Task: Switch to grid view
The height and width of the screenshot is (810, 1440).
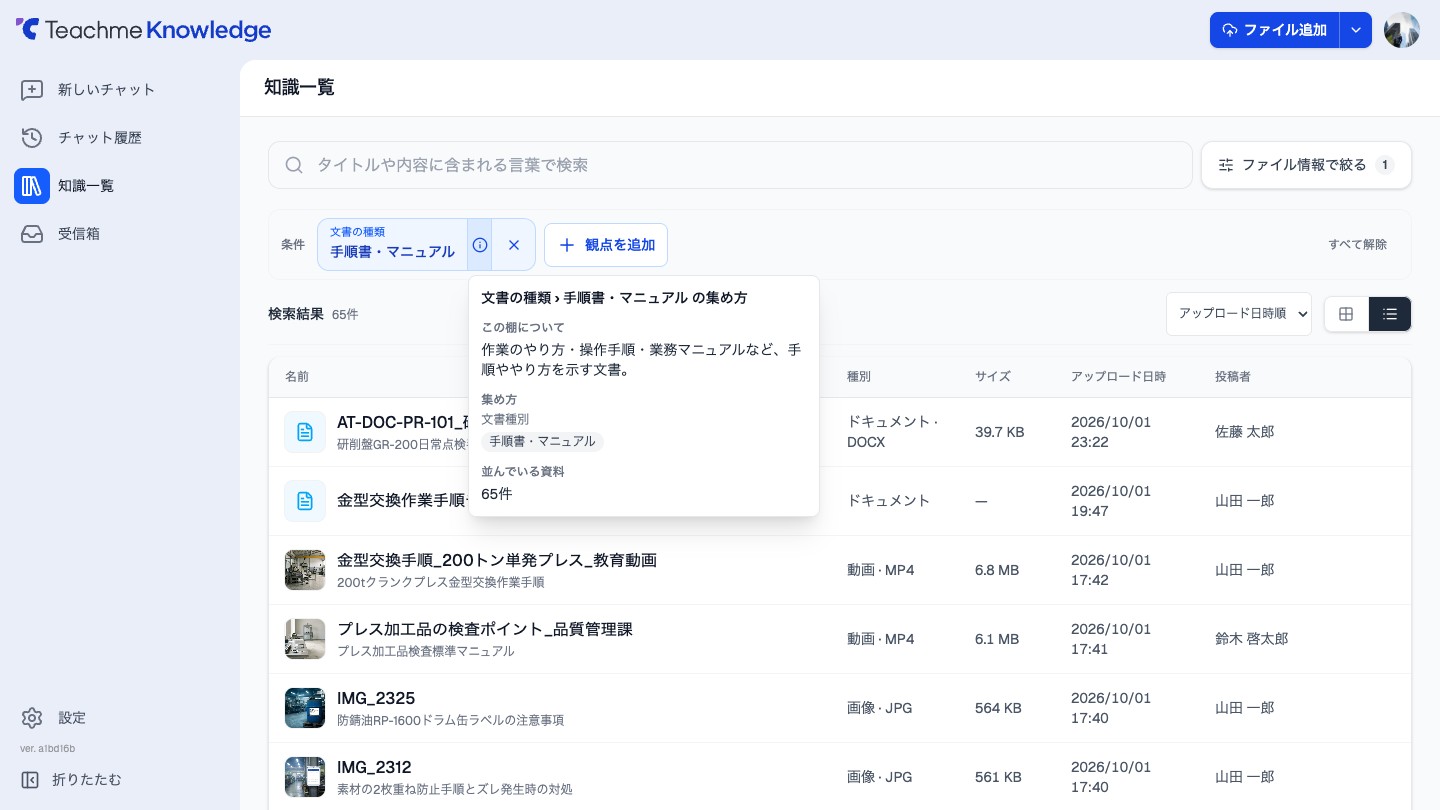Action: [x=1346, y=314]
